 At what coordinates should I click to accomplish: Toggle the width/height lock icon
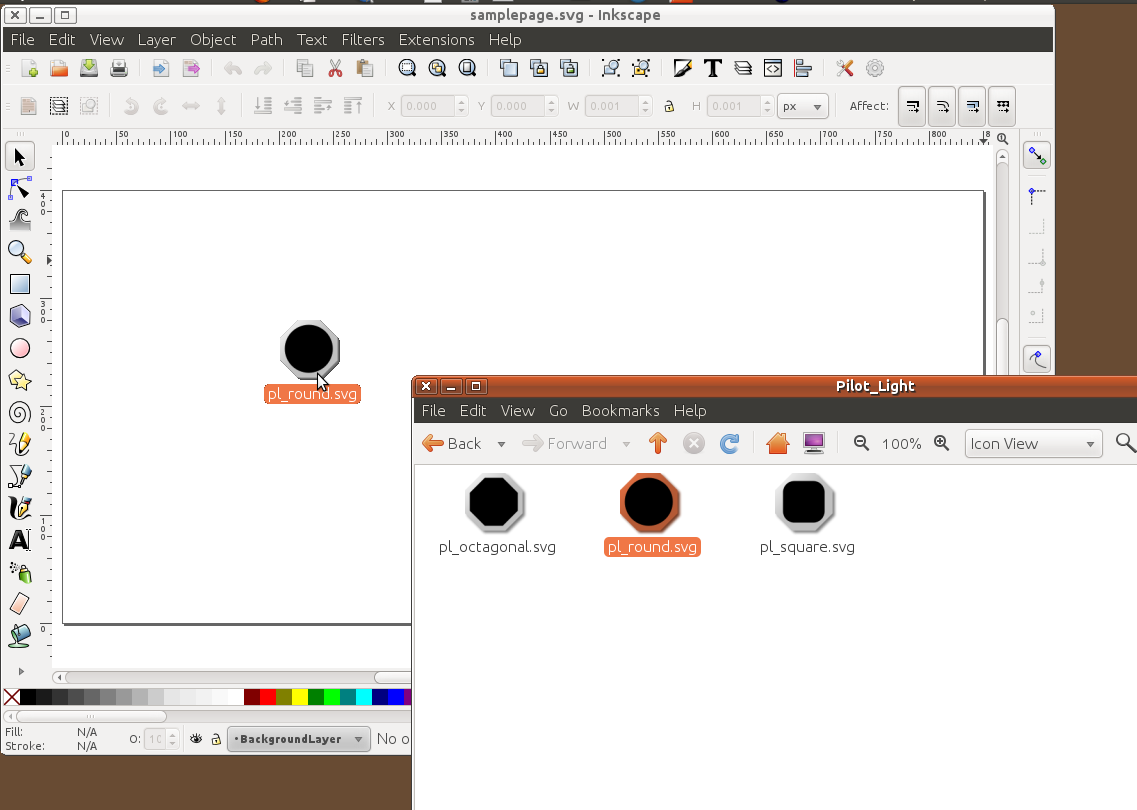pos(669,106)
